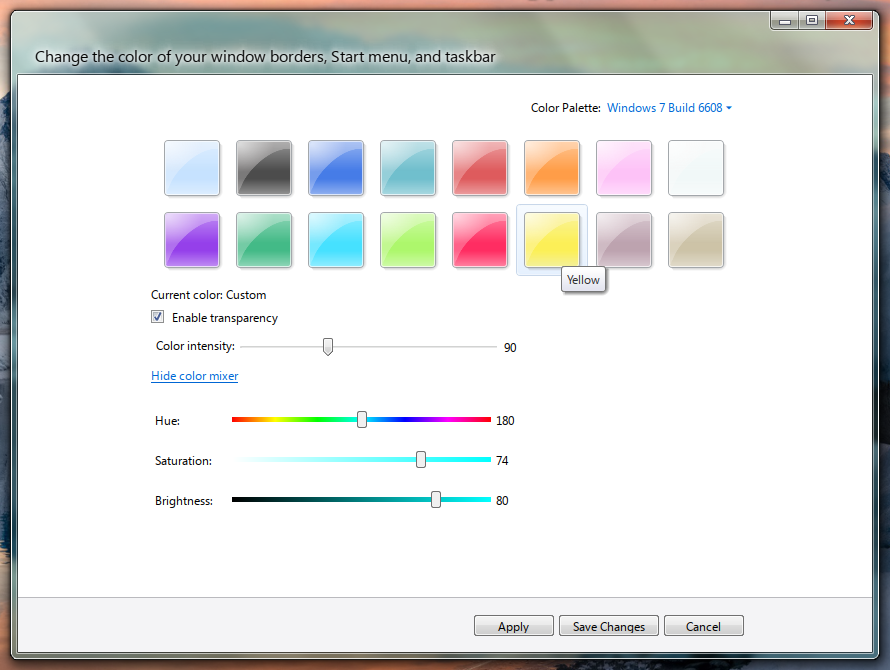The width and height of the screenshot is (890, 670).
Task: Select the frost white color swatch
Action: [x=696, y=168]
